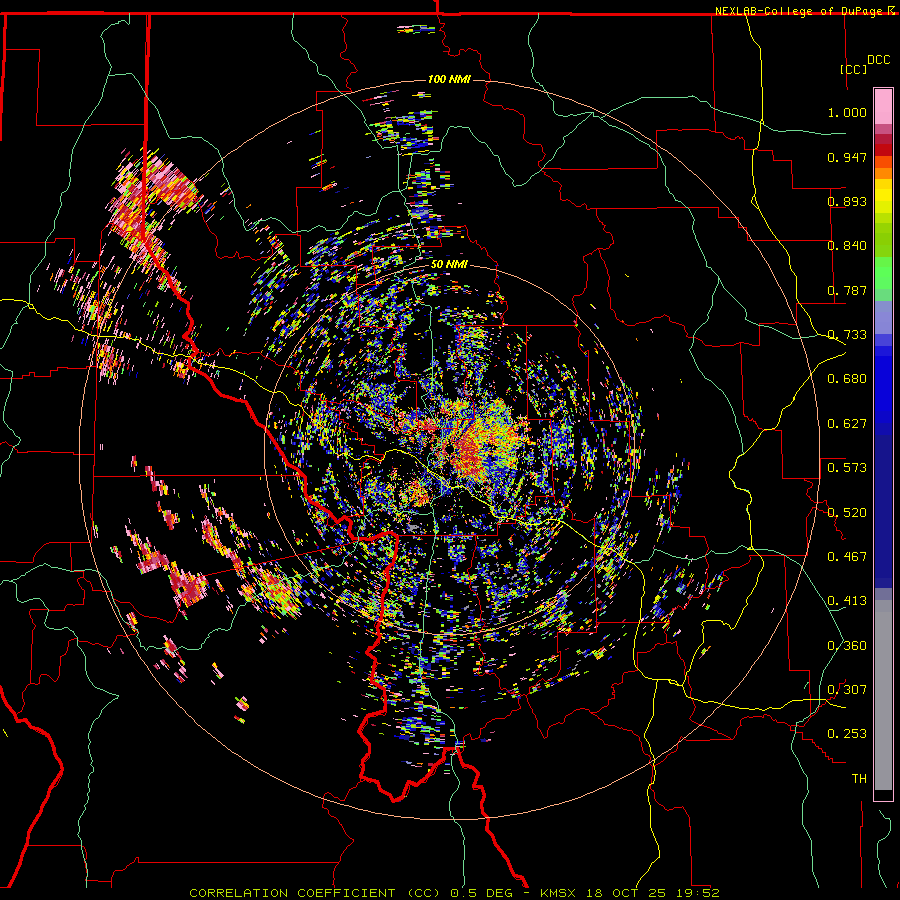
Task: Select the 0.467 legend value
Action: (847, 557)
